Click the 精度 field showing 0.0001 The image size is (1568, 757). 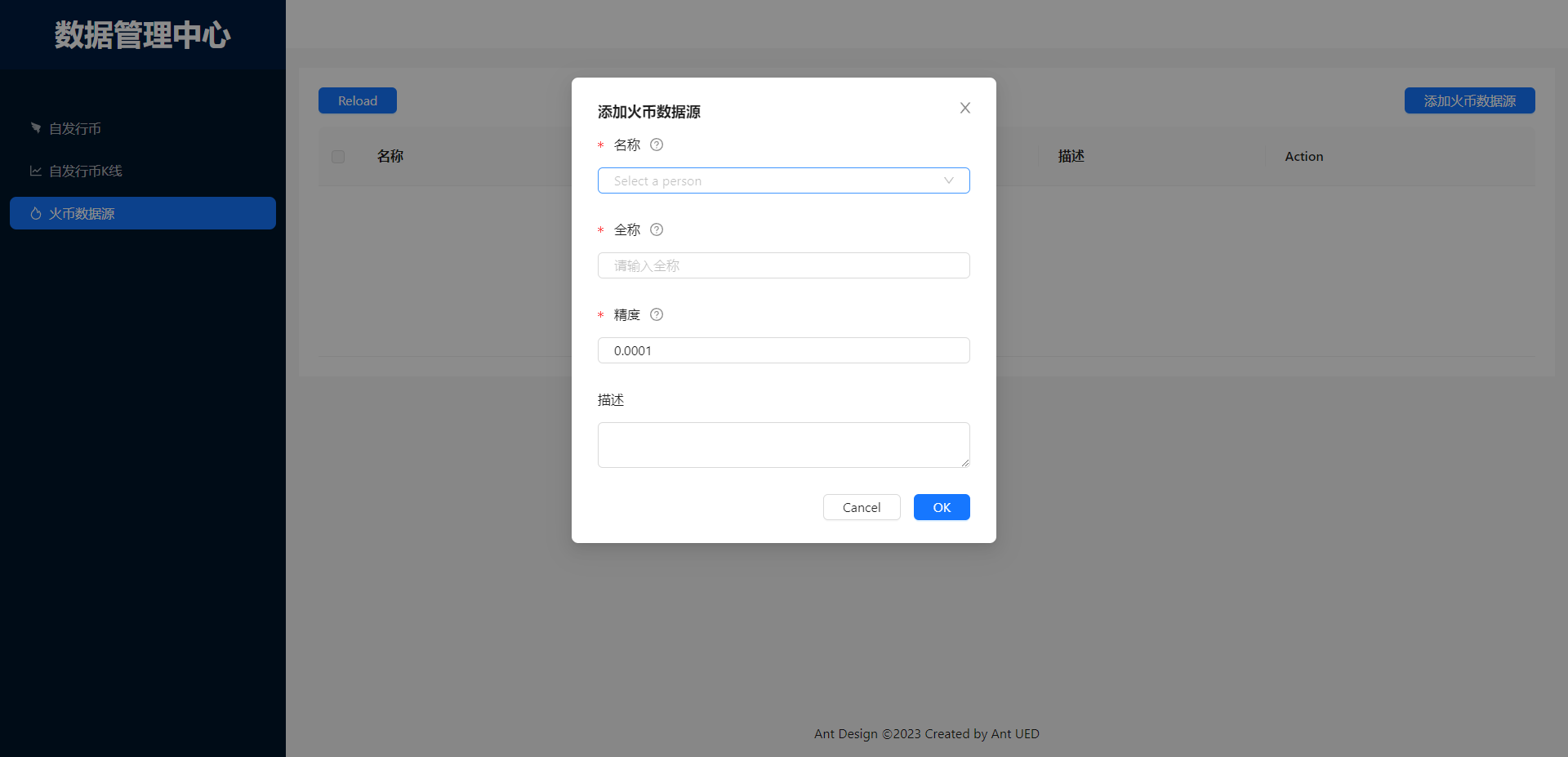[783, 350]
